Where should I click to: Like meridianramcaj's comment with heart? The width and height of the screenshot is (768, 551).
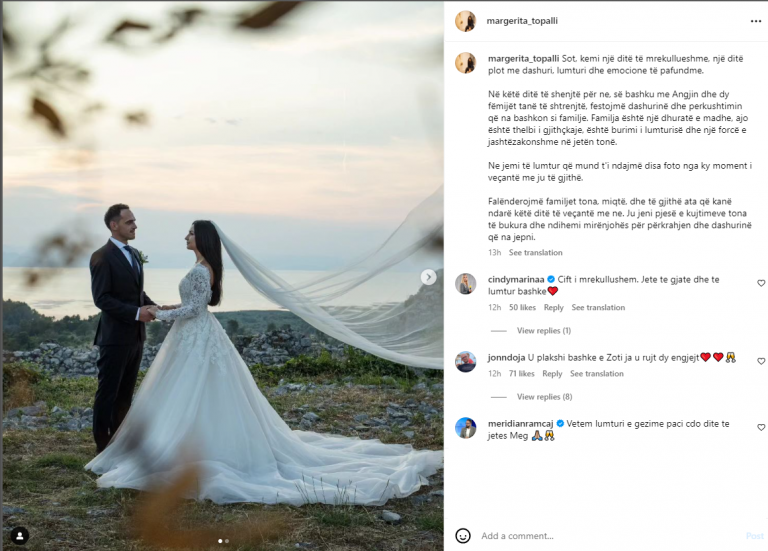pos(761,427)
